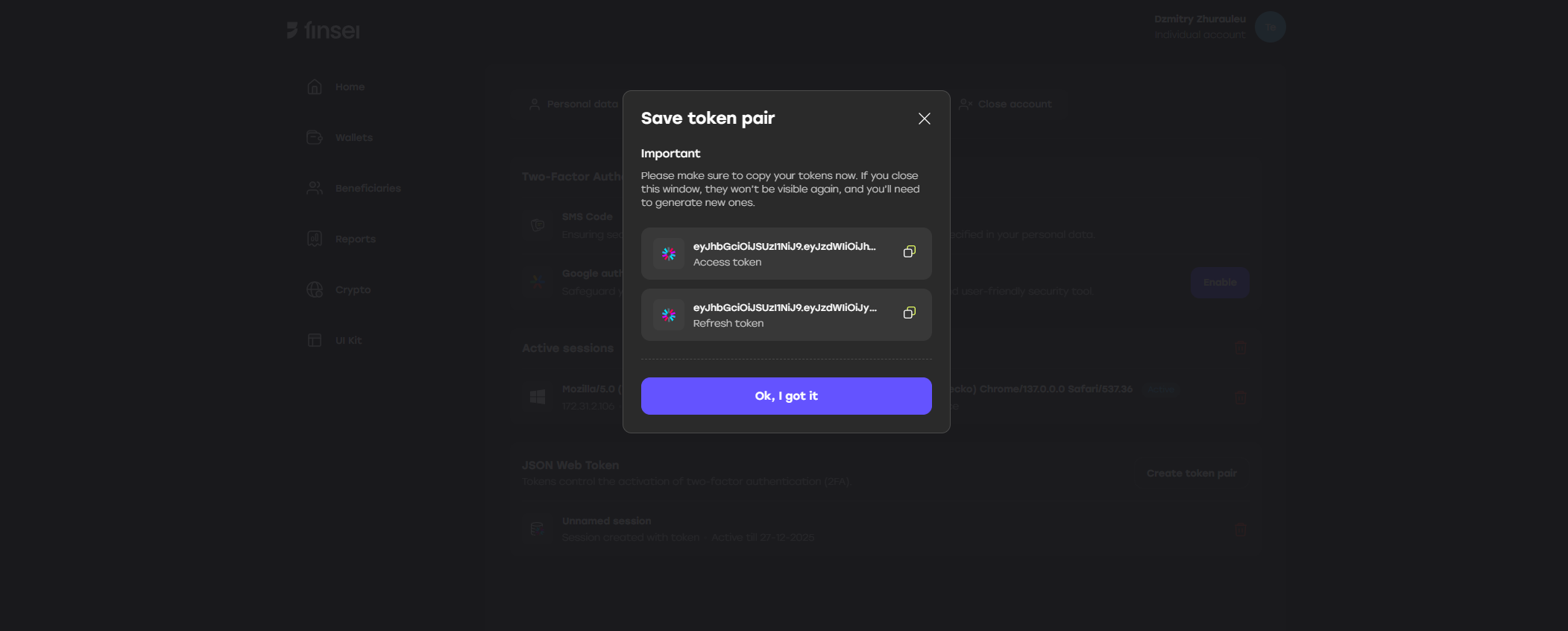
Task: Open Reports via its sidebar icon
Action: [x=314, y=239]
